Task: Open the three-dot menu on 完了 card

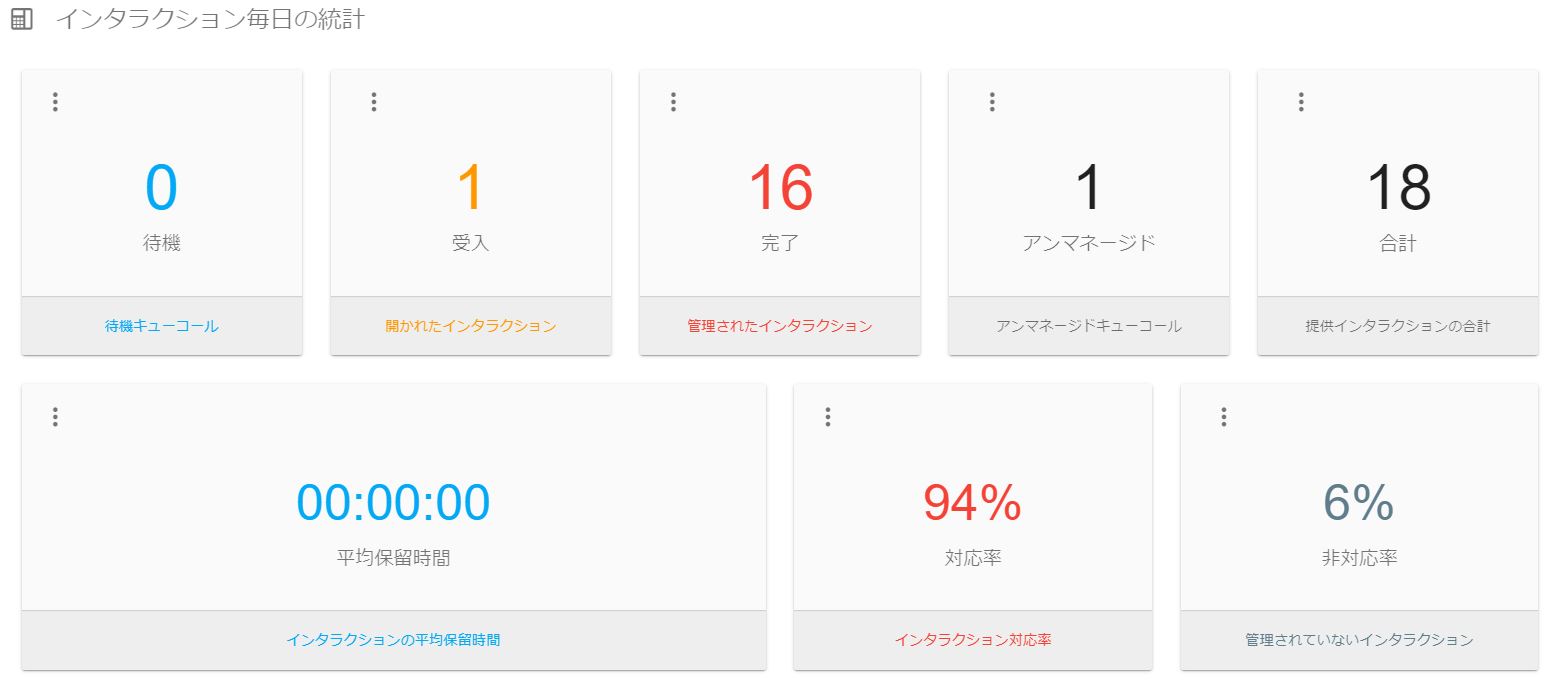Action: pyautogui.click(x=674, y=102)
